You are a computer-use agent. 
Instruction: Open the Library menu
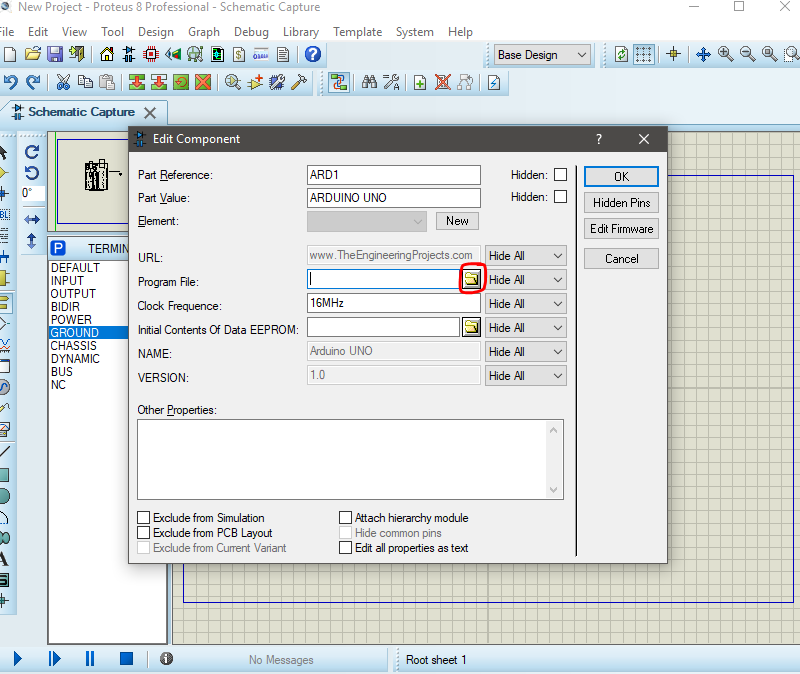coord(301,32)
